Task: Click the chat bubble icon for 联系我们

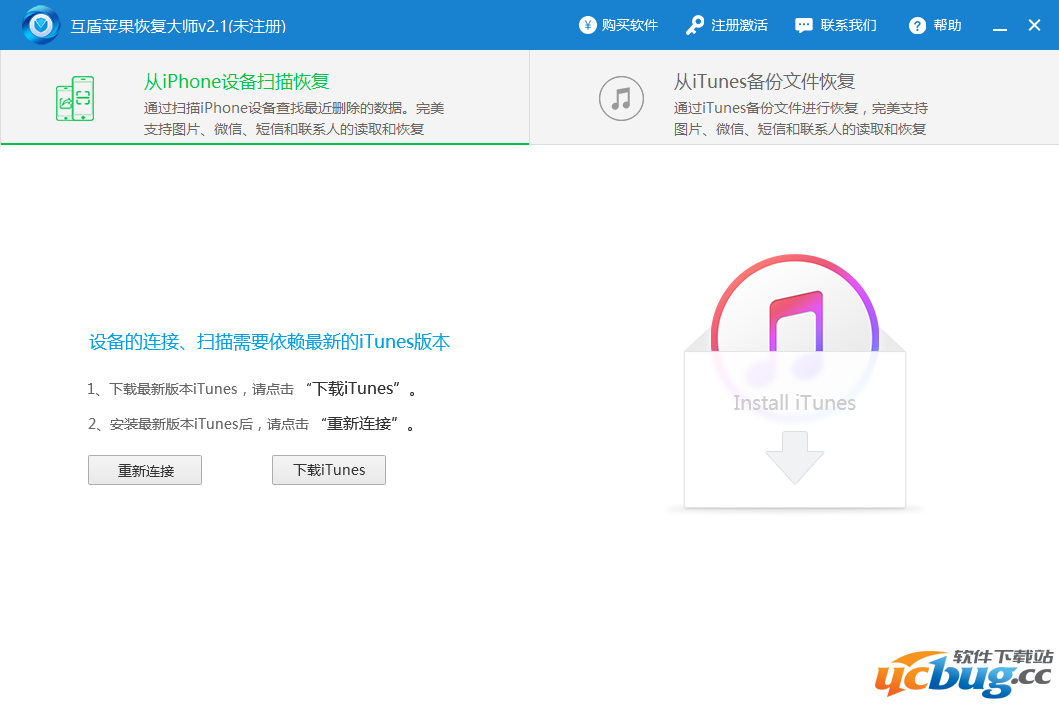Action: (804, 26)
